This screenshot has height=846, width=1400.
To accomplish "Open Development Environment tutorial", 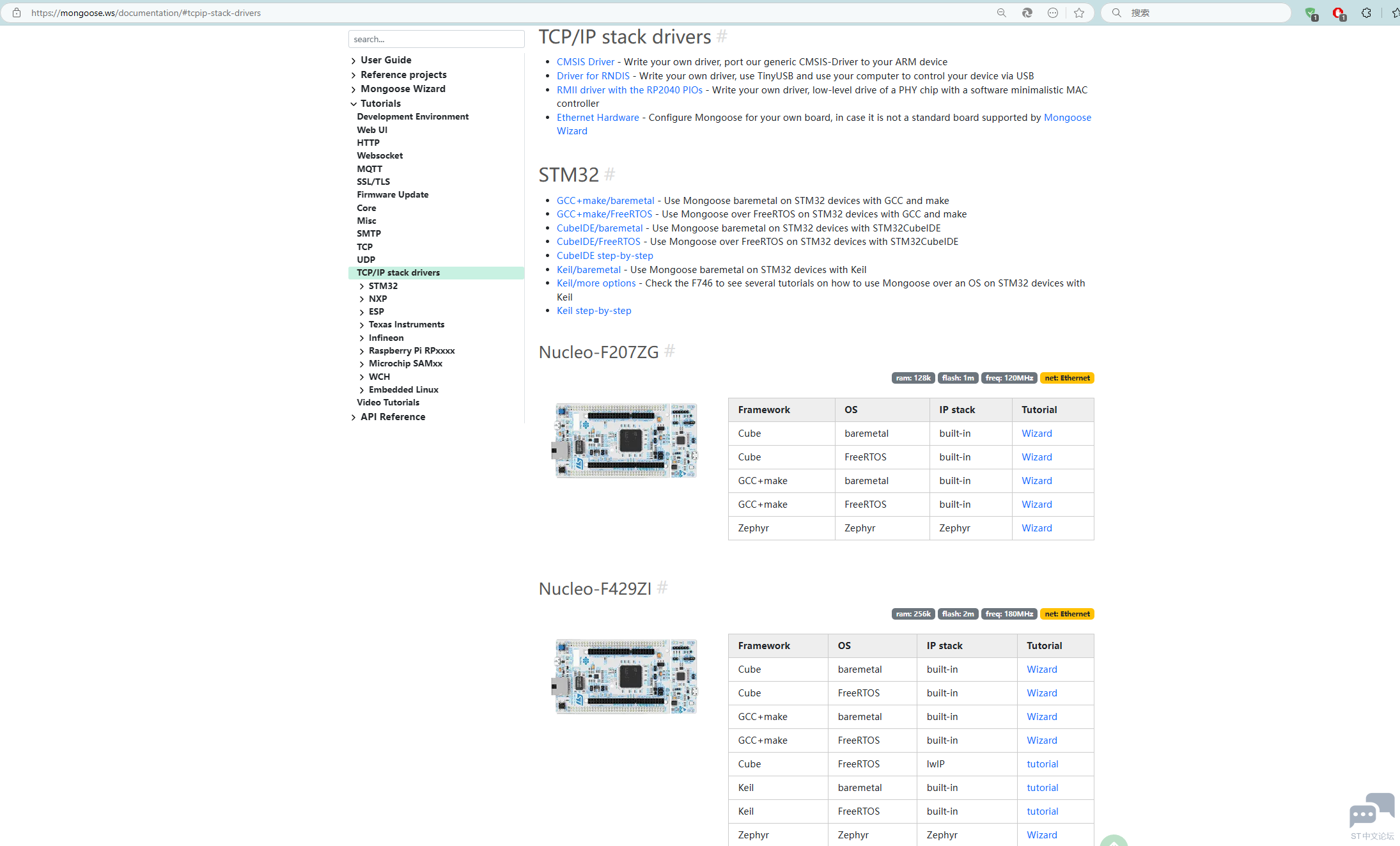I will click(x=412, y=116).
